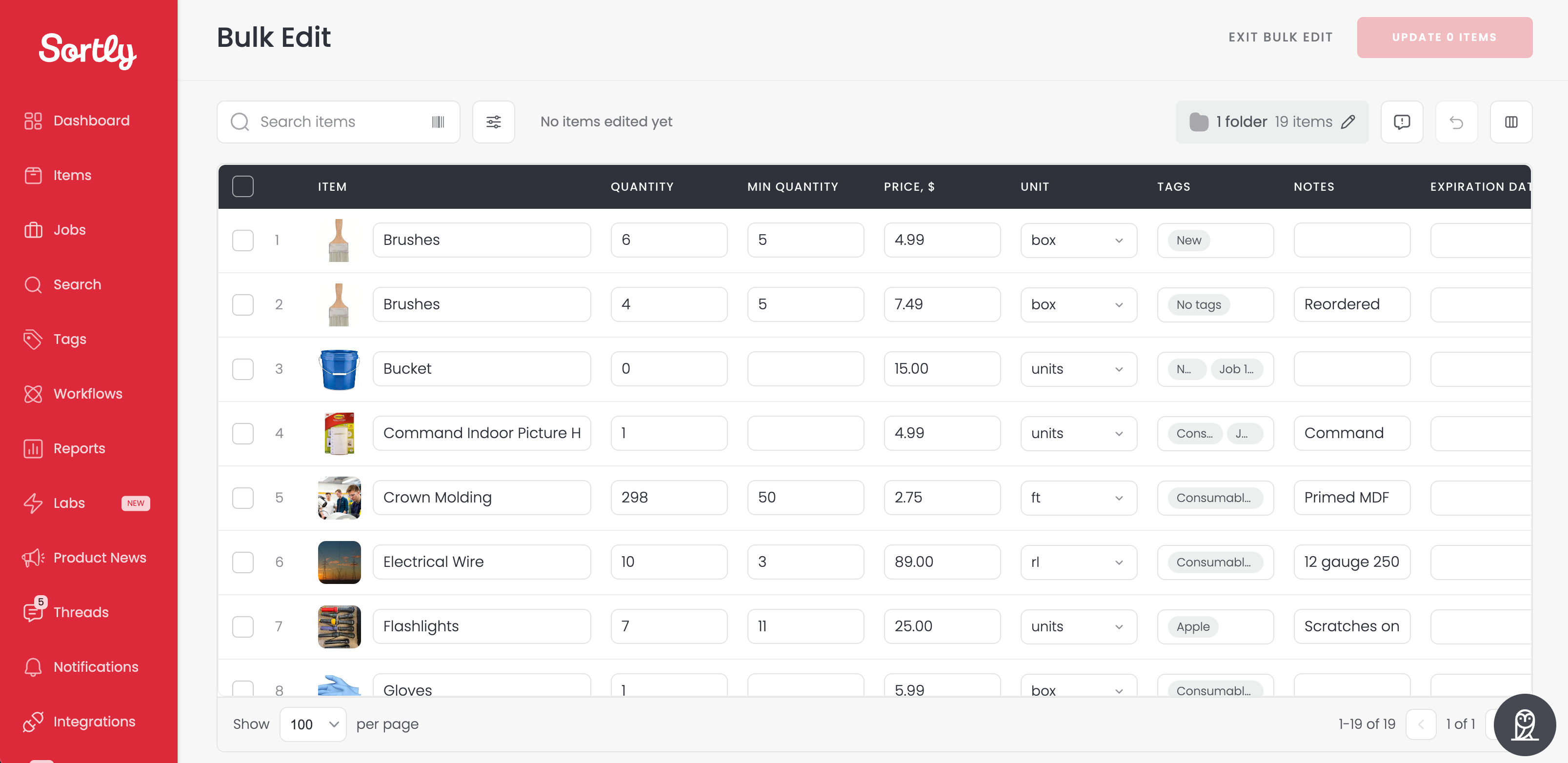
Task: Click EXIT BULK EDIT
Action: pos(1280,37)
